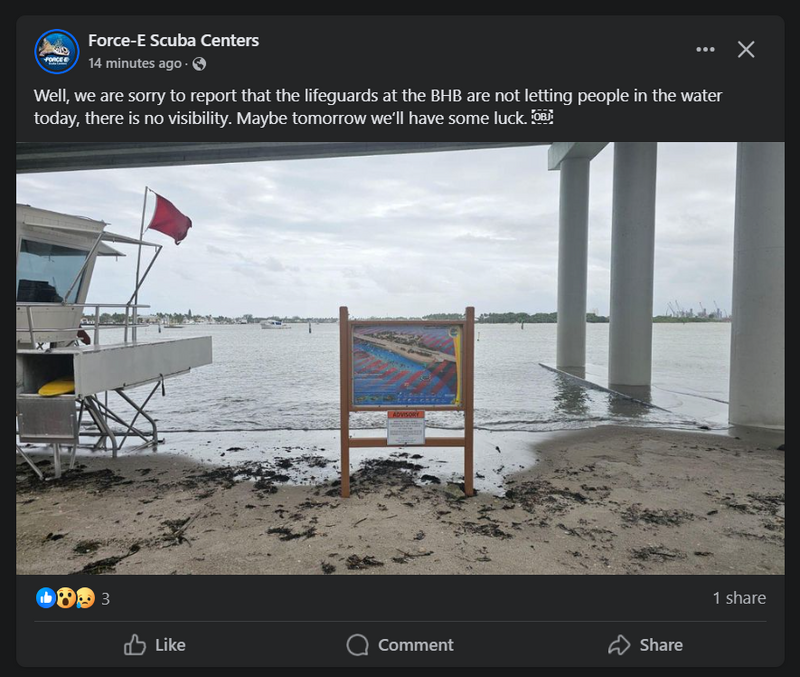Viewport: 800px width, 677px height.
Task: Show who reacted via the count 3
Action: click(x=106, y=599)
